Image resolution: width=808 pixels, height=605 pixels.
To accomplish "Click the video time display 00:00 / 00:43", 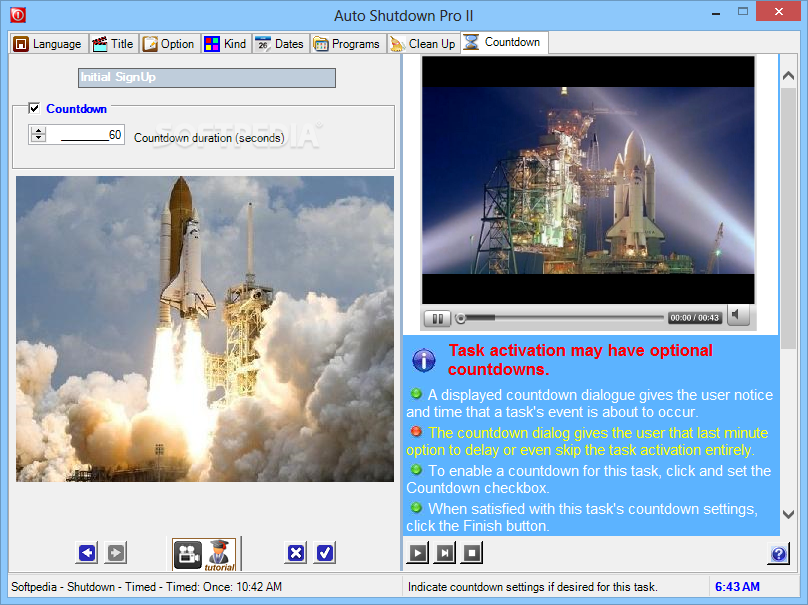I will pyautogui.click(x=694, y=318).
